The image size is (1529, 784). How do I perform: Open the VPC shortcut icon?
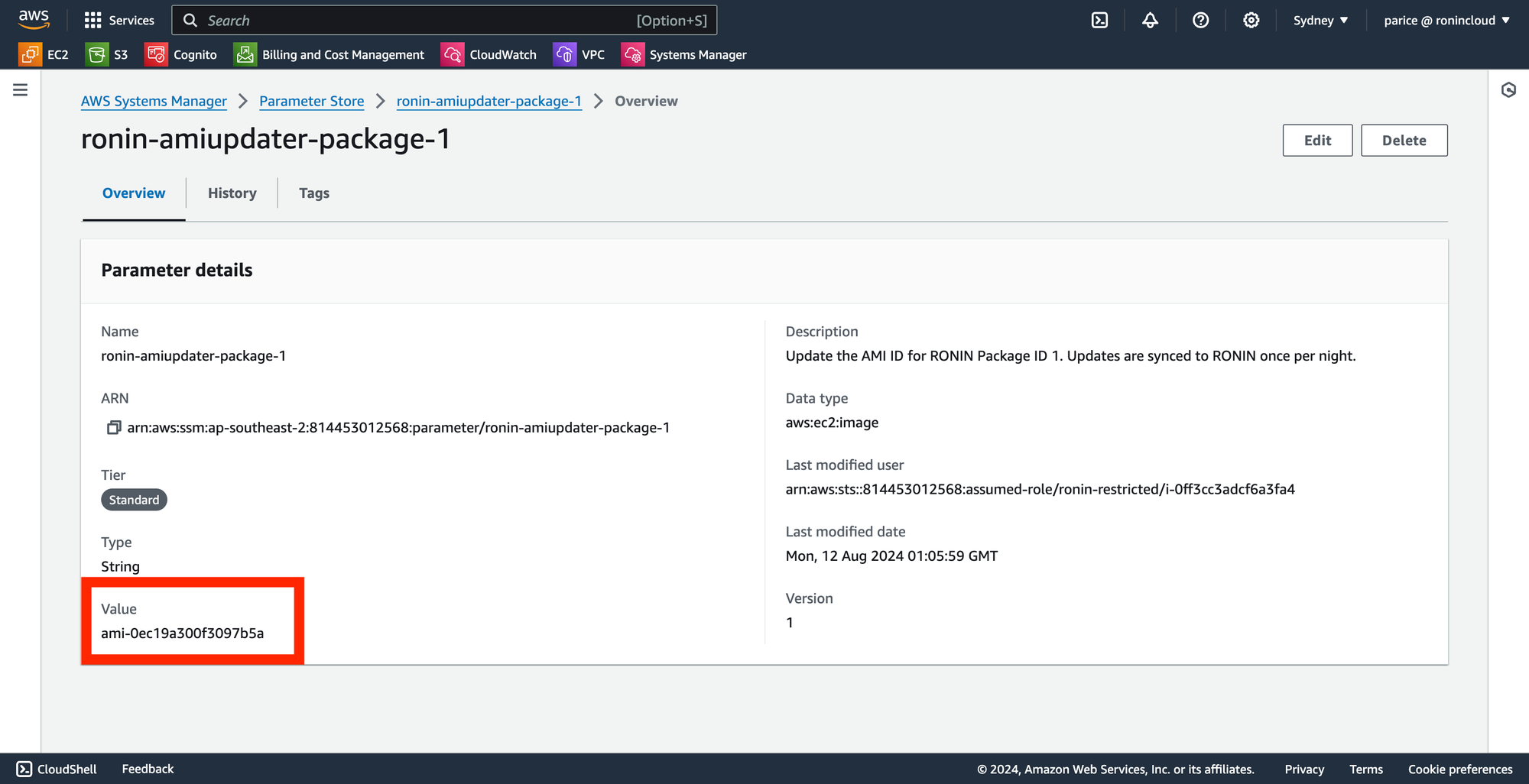click(x=564, y=54)
